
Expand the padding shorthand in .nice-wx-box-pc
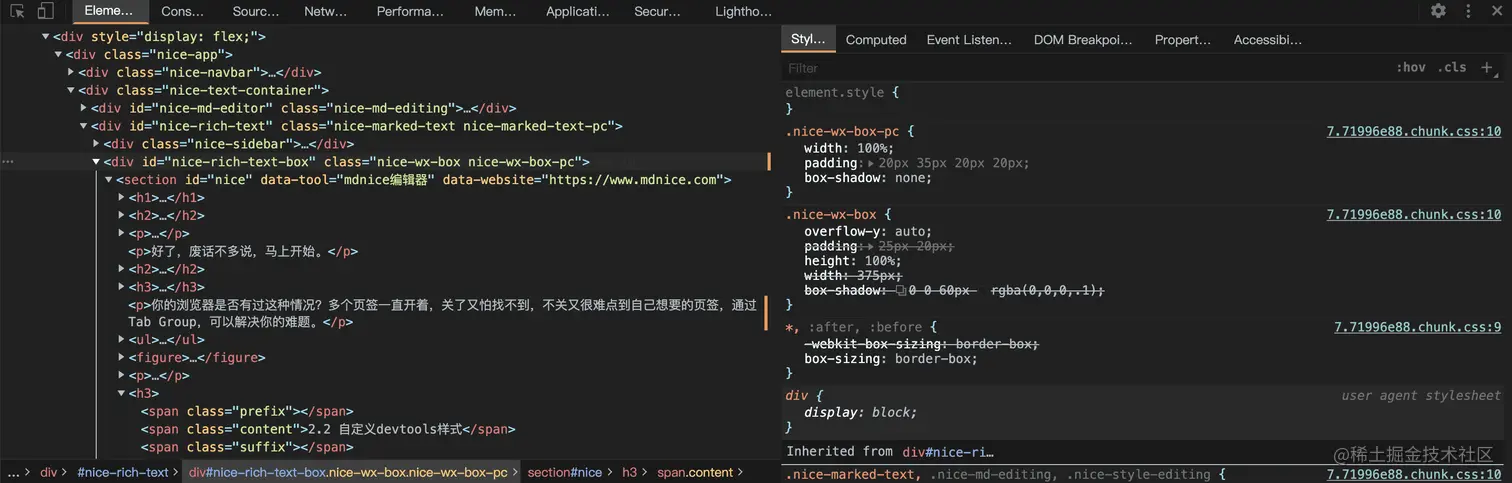tap(870, 163)
